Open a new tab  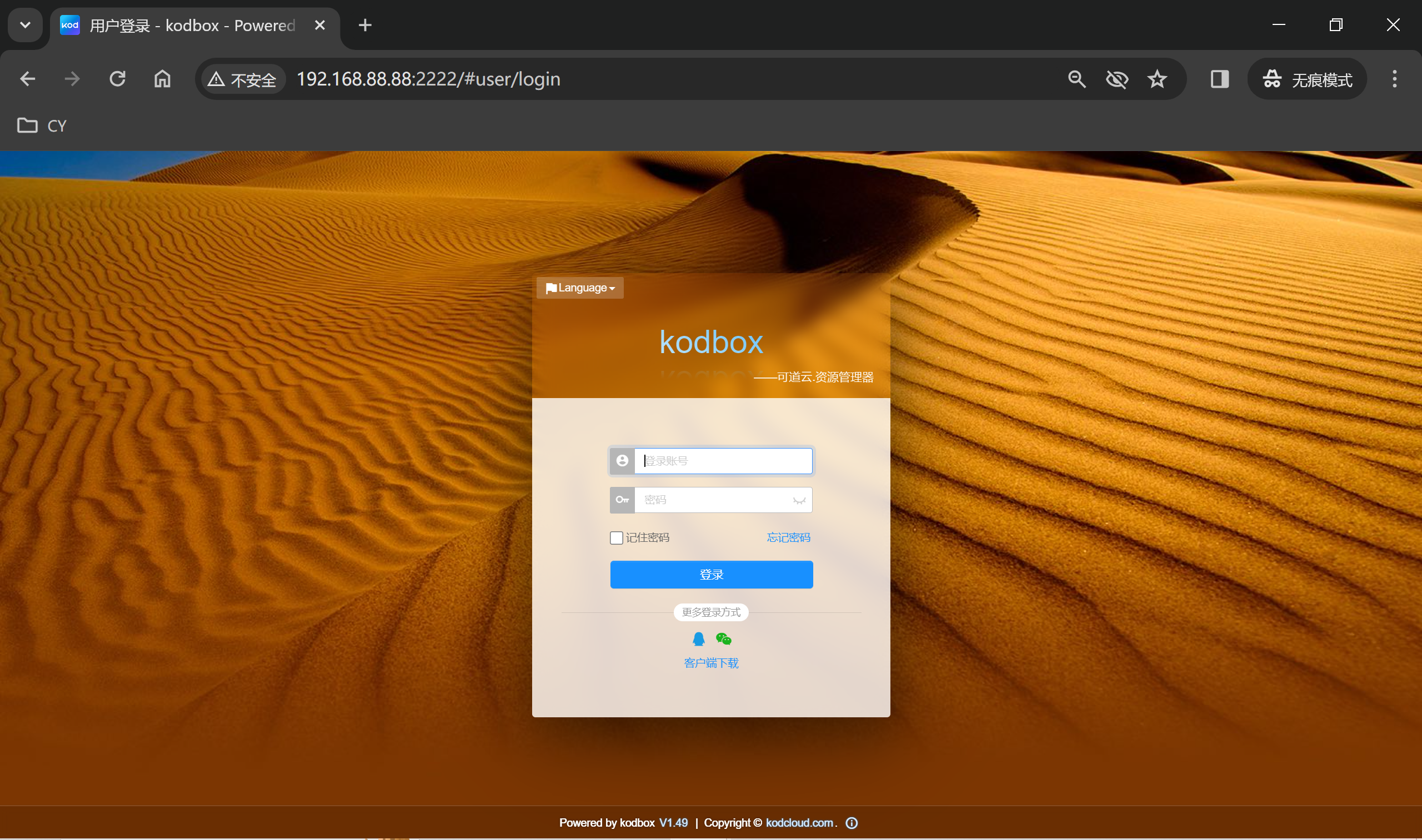(x=365, y=26)
